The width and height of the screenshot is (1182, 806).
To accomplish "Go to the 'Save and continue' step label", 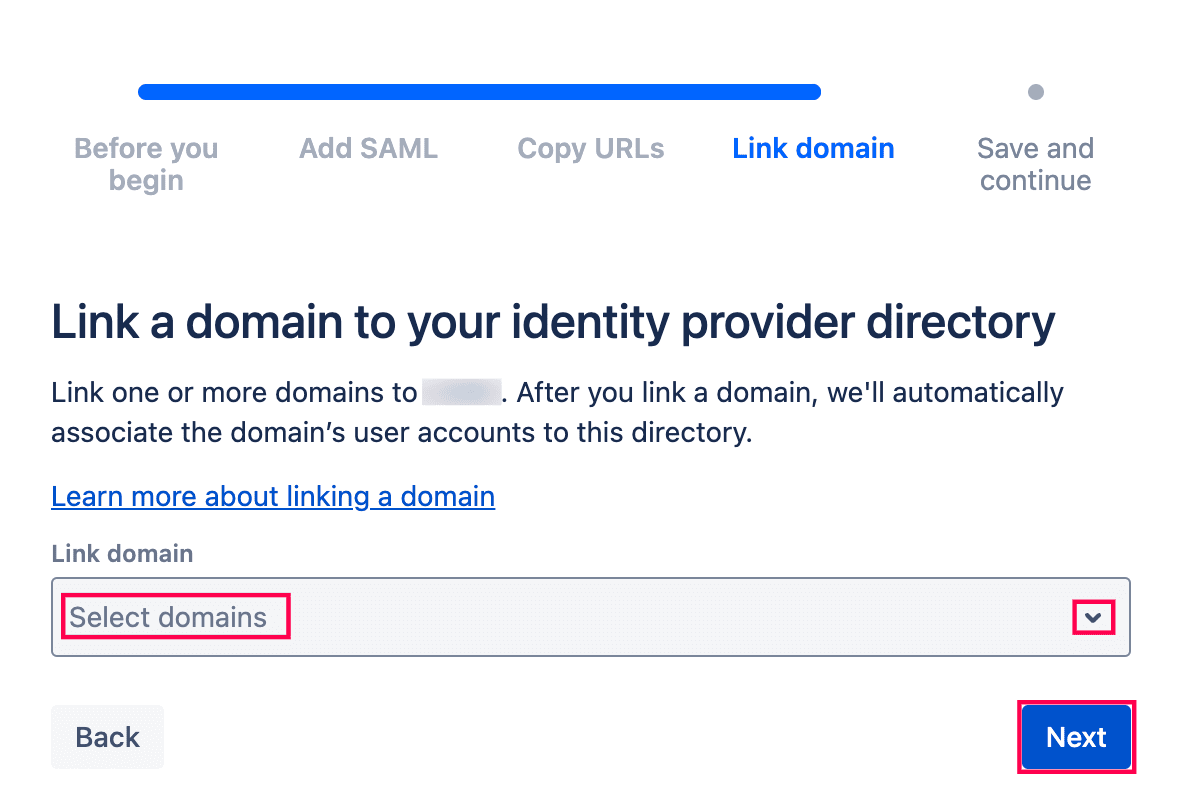I will 1035,164.
